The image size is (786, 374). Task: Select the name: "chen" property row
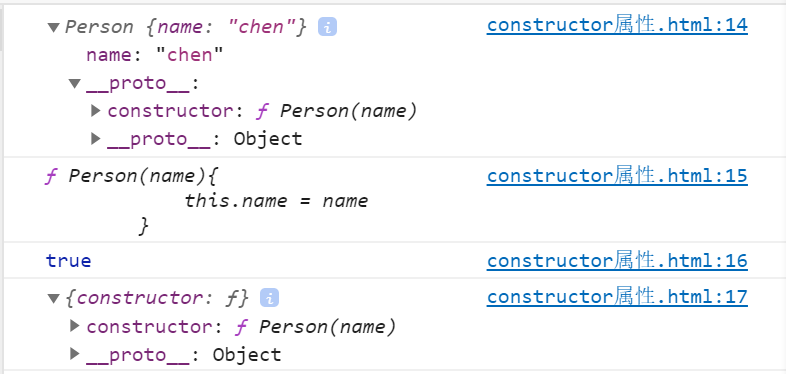[x=154, y=55]
